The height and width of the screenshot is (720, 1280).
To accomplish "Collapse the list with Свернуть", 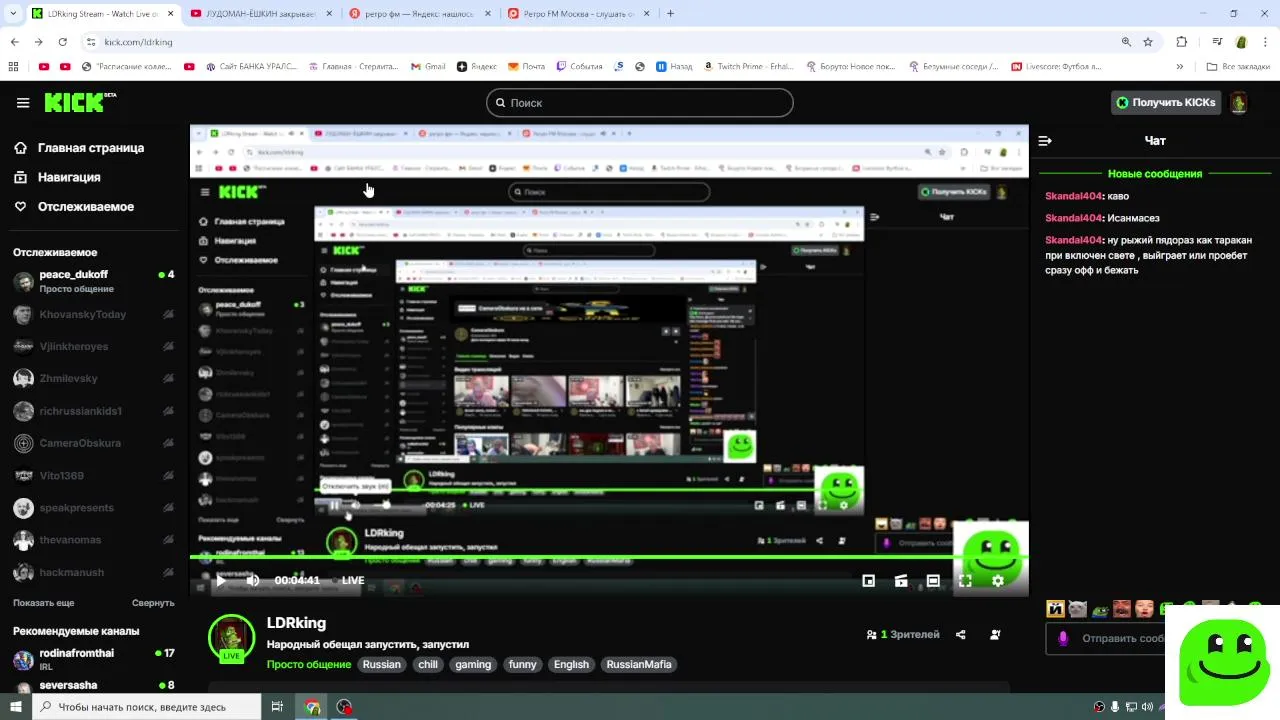I will (153, 603).
